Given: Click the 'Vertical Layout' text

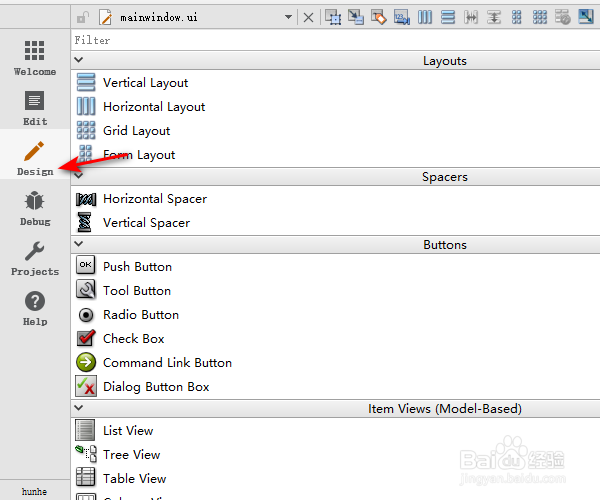Looking at the screenshot, I should click(x=145, y=83).
